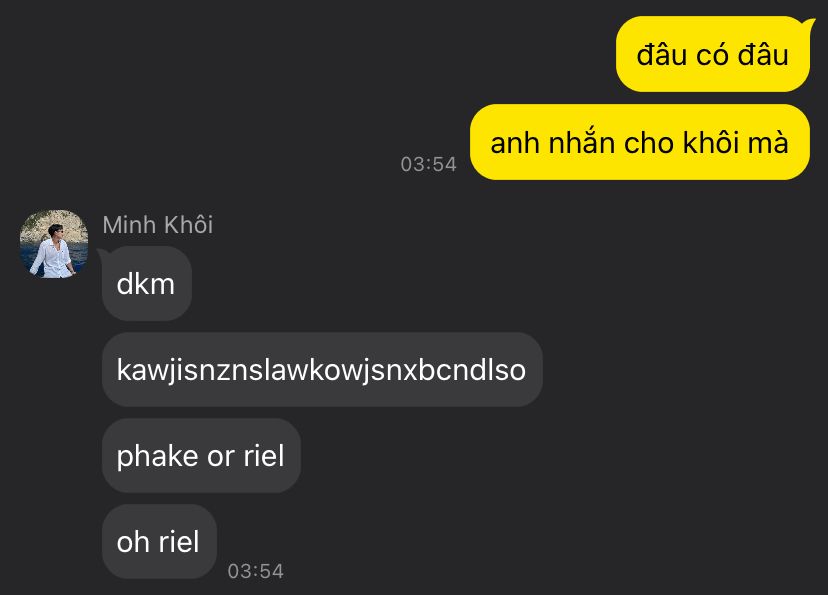Select the 'oh riel' message bubble

tap(159, 542)
